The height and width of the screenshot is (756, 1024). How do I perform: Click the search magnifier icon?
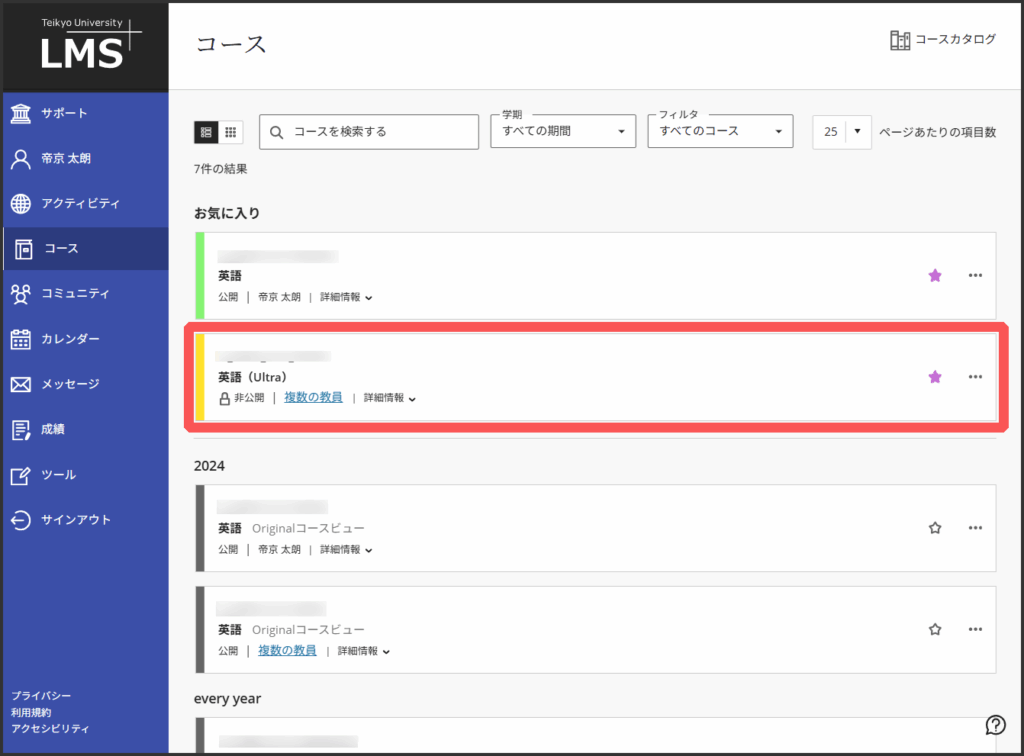(277, 132)
